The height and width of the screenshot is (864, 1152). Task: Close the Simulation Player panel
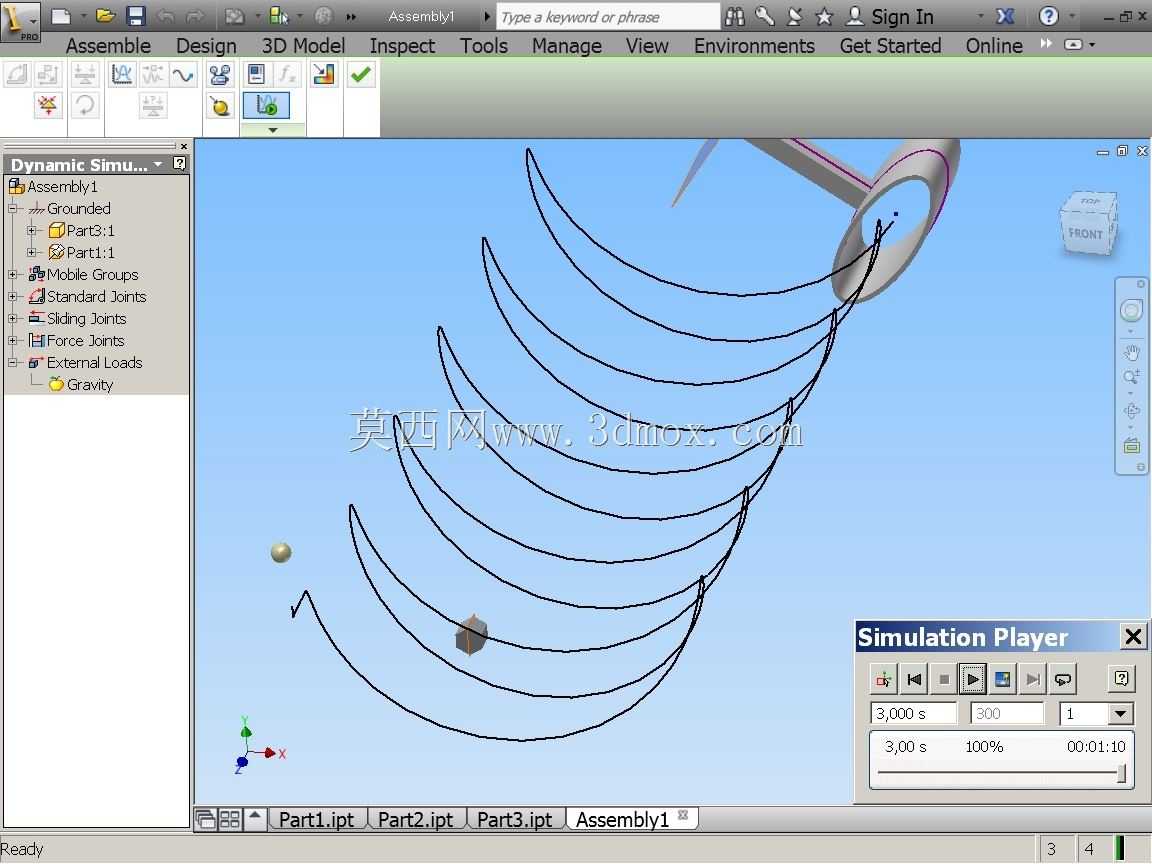[x=1134, y=636]
